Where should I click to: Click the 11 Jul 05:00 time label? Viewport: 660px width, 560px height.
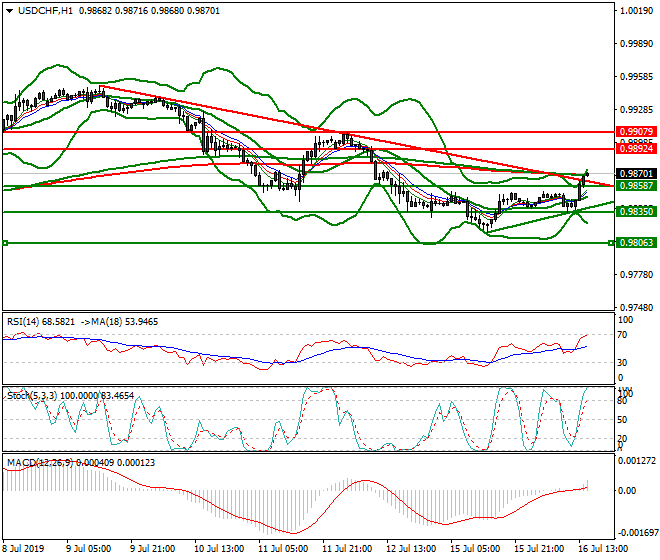[283, 549]
